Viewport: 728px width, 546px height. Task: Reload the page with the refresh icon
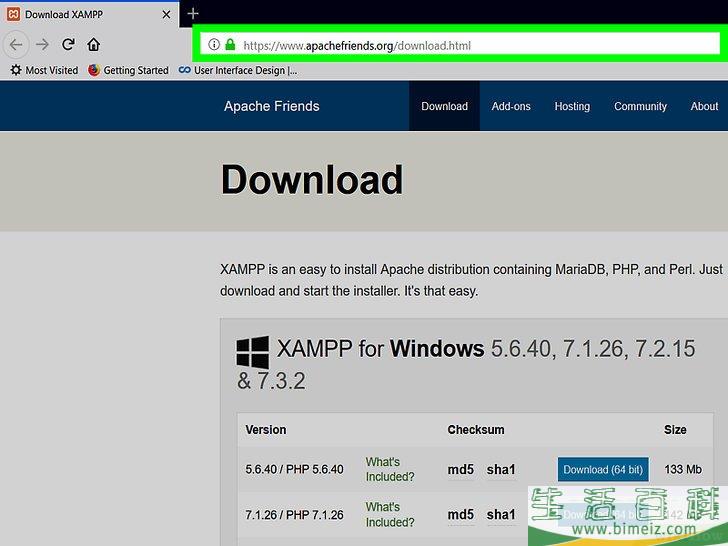click(68, 45)
